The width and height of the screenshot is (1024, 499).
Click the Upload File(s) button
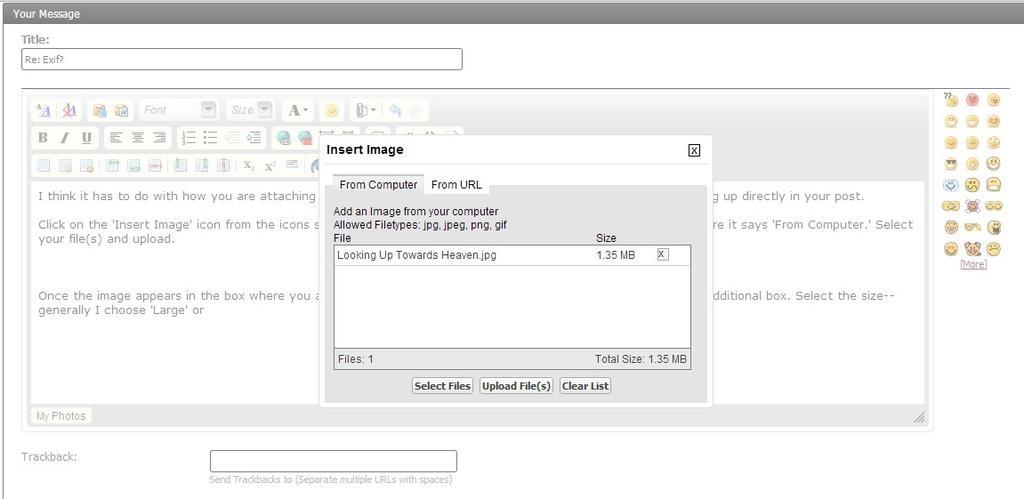[516, 386]
